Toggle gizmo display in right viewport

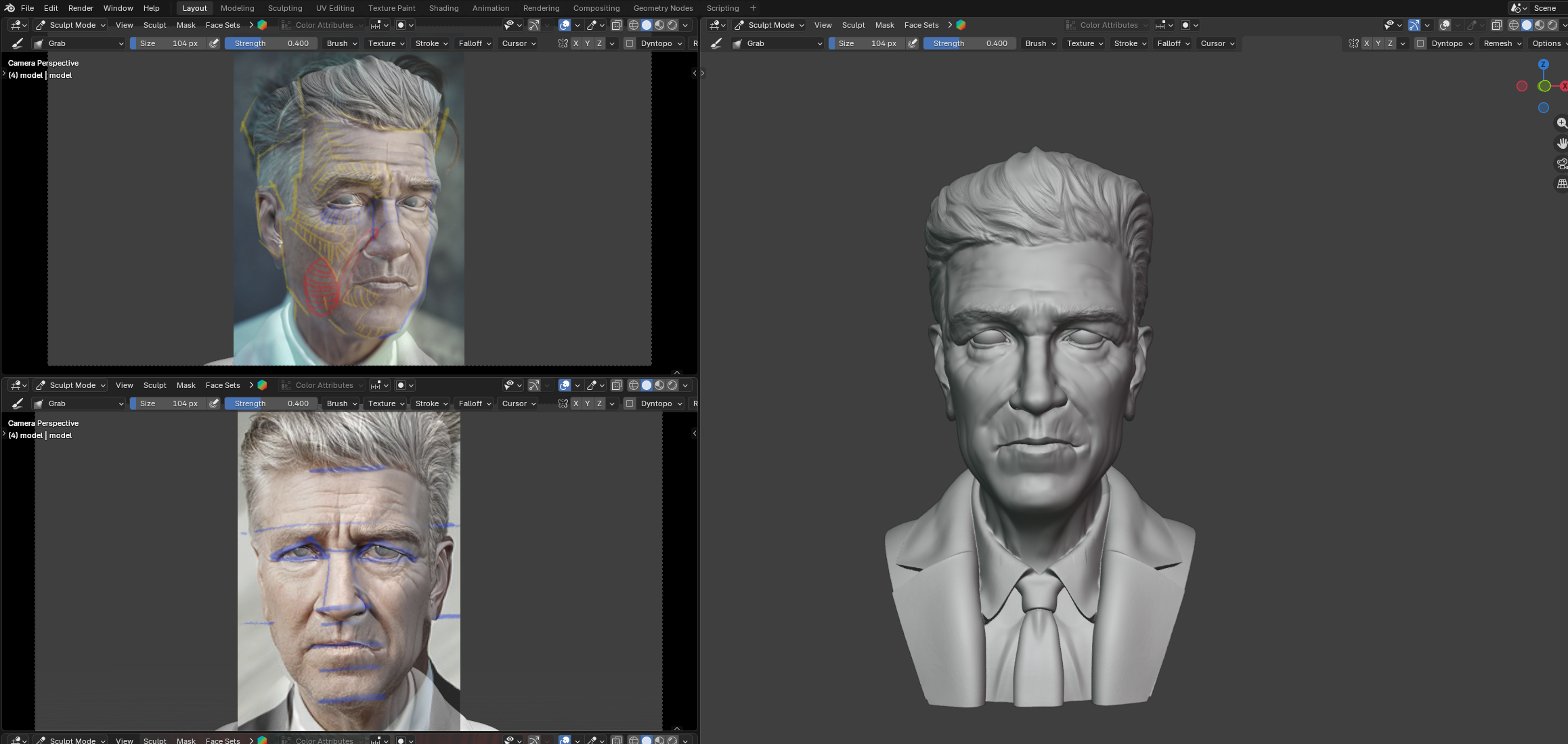(x=1414, y=25)
